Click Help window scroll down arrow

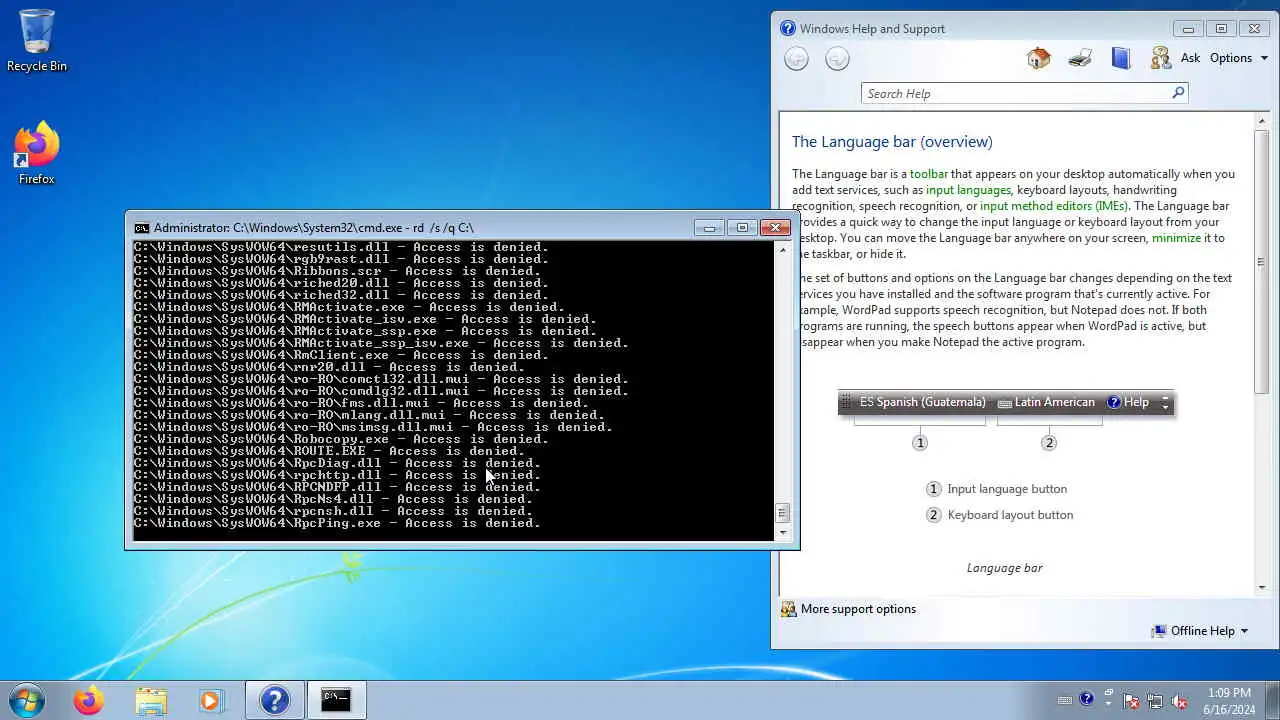click(x=1262, y=586)
